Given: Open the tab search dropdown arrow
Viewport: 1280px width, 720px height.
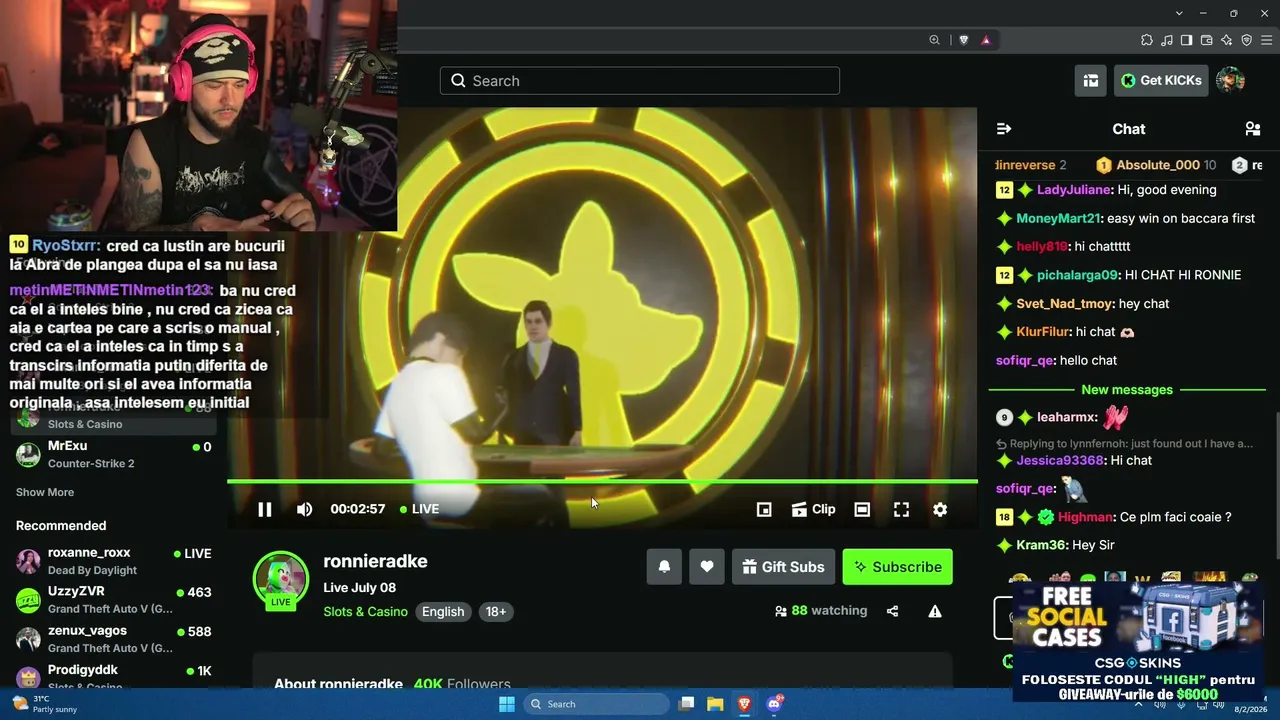Looking at the screenshot, I should click(1180, 13).
